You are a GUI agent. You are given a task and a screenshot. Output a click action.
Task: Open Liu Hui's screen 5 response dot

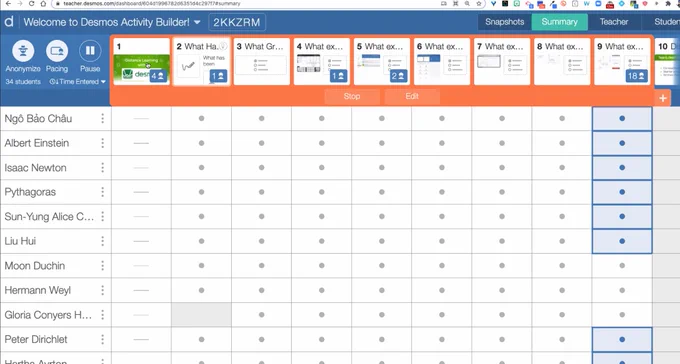point(382,241)
